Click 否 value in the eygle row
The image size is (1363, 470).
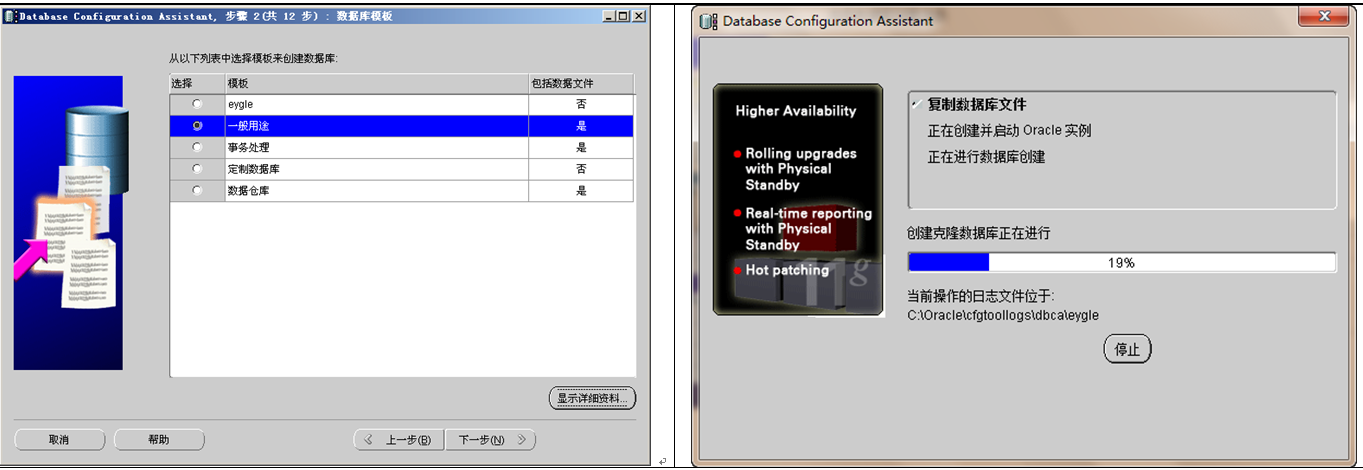(x=581, y=104)
